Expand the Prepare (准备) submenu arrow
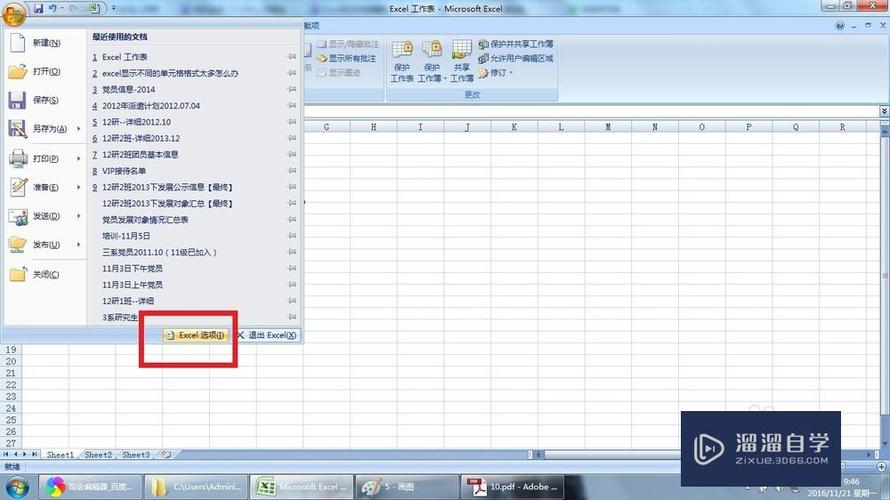 (x=78, y=187)
